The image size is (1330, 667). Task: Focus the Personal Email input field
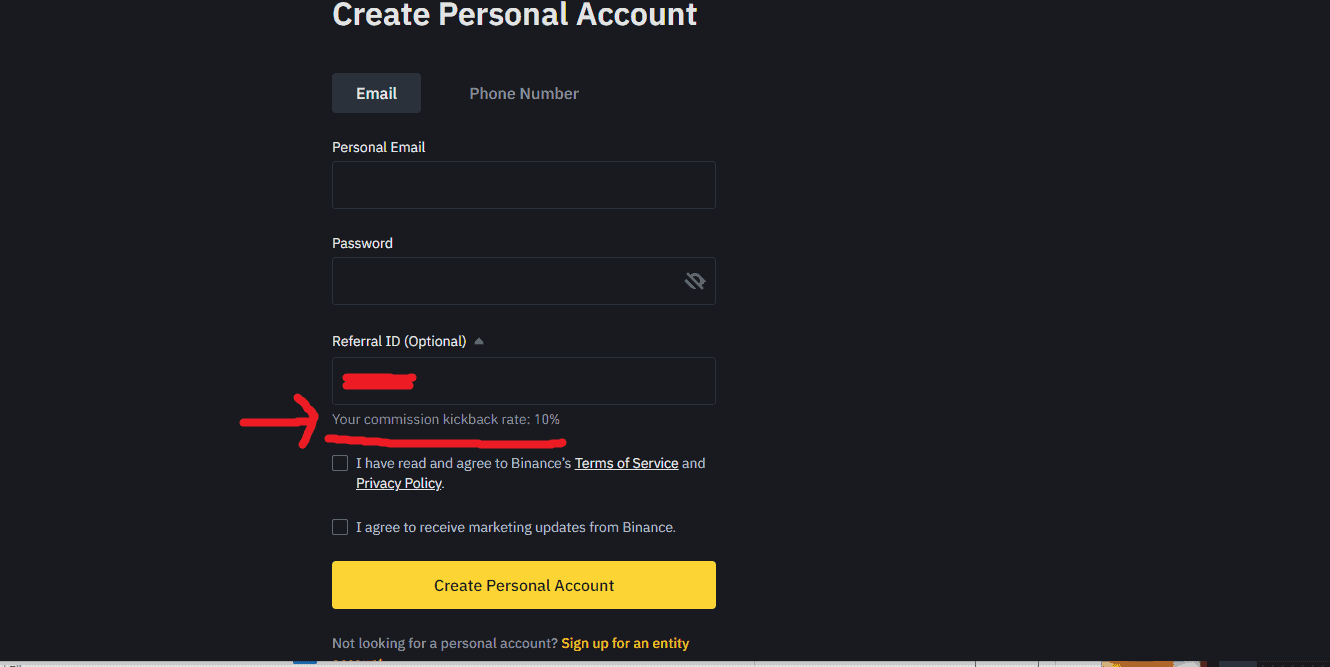[524, 185]
